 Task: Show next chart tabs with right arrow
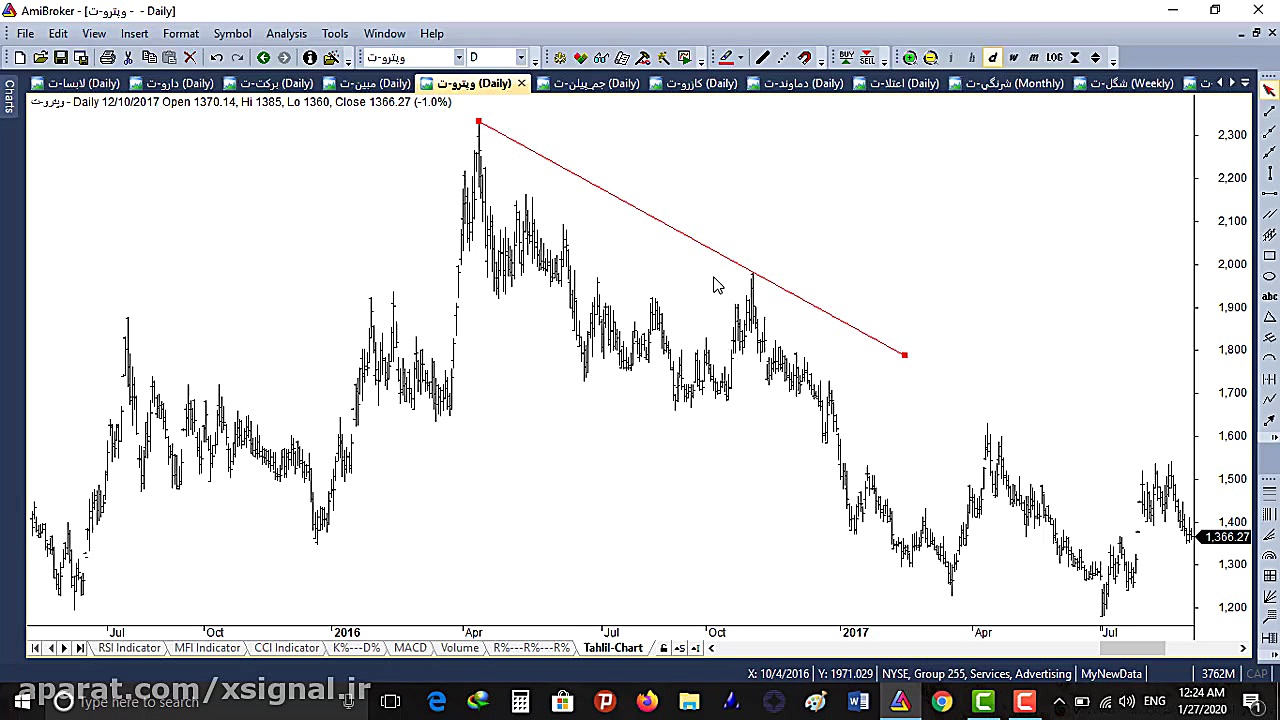1231,83
